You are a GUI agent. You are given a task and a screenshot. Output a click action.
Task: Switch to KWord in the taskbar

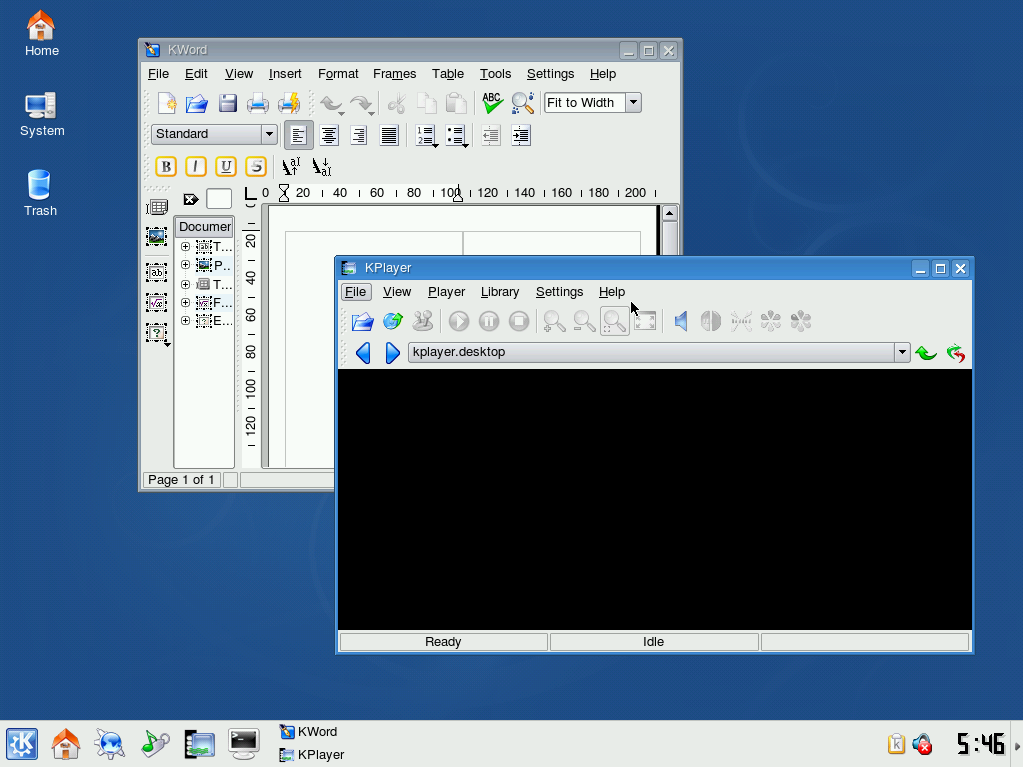[316, 732]
